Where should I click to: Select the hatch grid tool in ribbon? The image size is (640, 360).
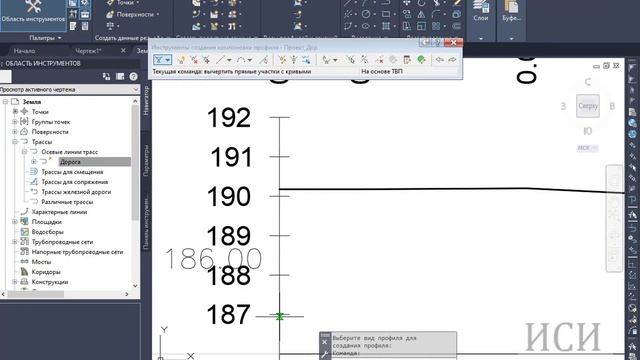pyautogui.click(x=386, y=26)
